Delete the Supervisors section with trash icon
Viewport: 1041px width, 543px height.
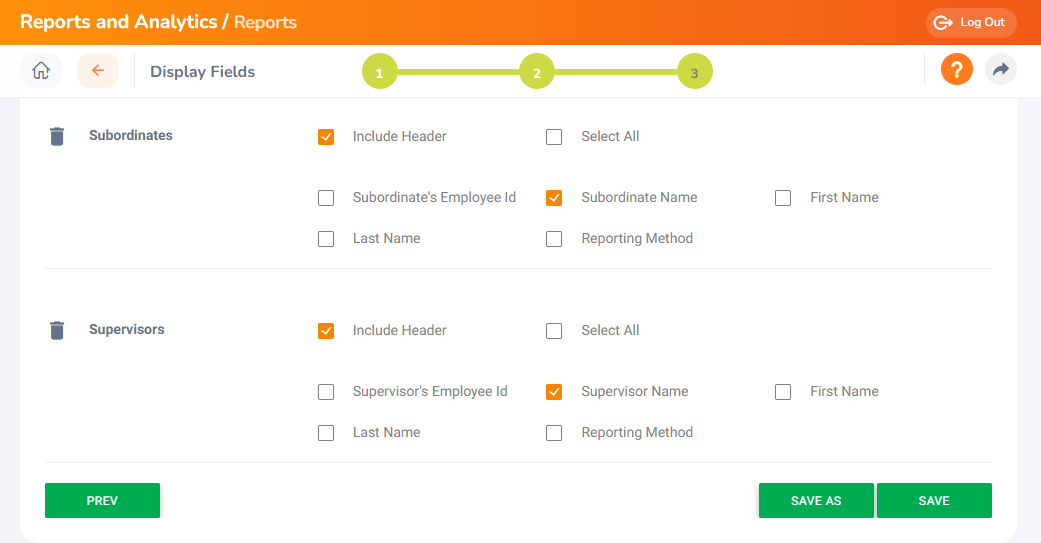pos(57,330)
